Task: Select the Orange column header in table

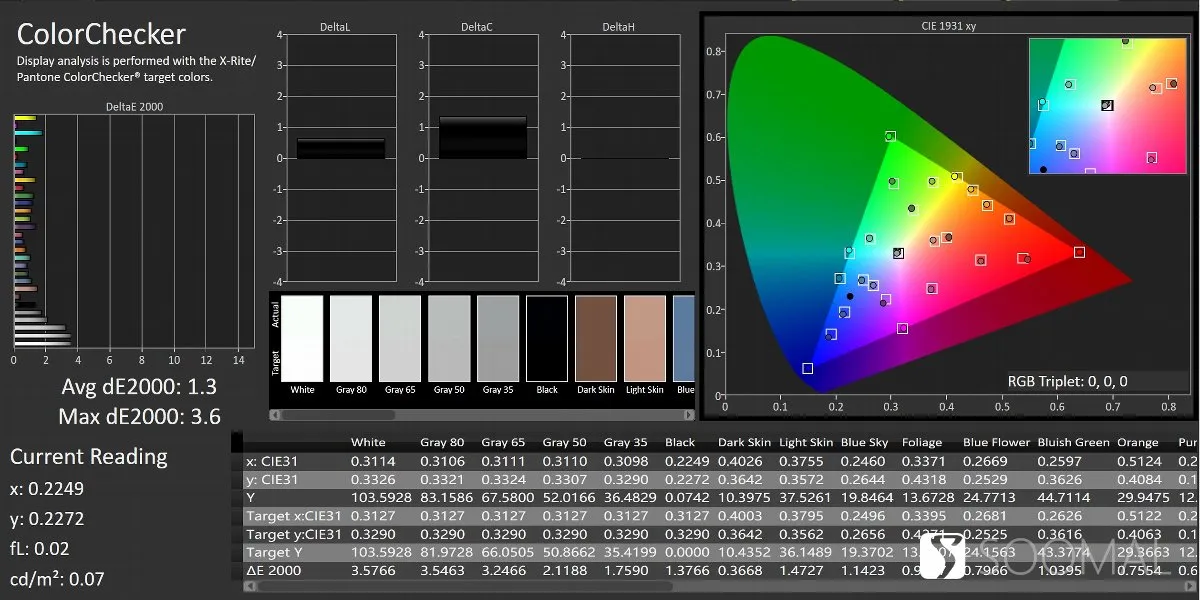Action: (1138, 442)
